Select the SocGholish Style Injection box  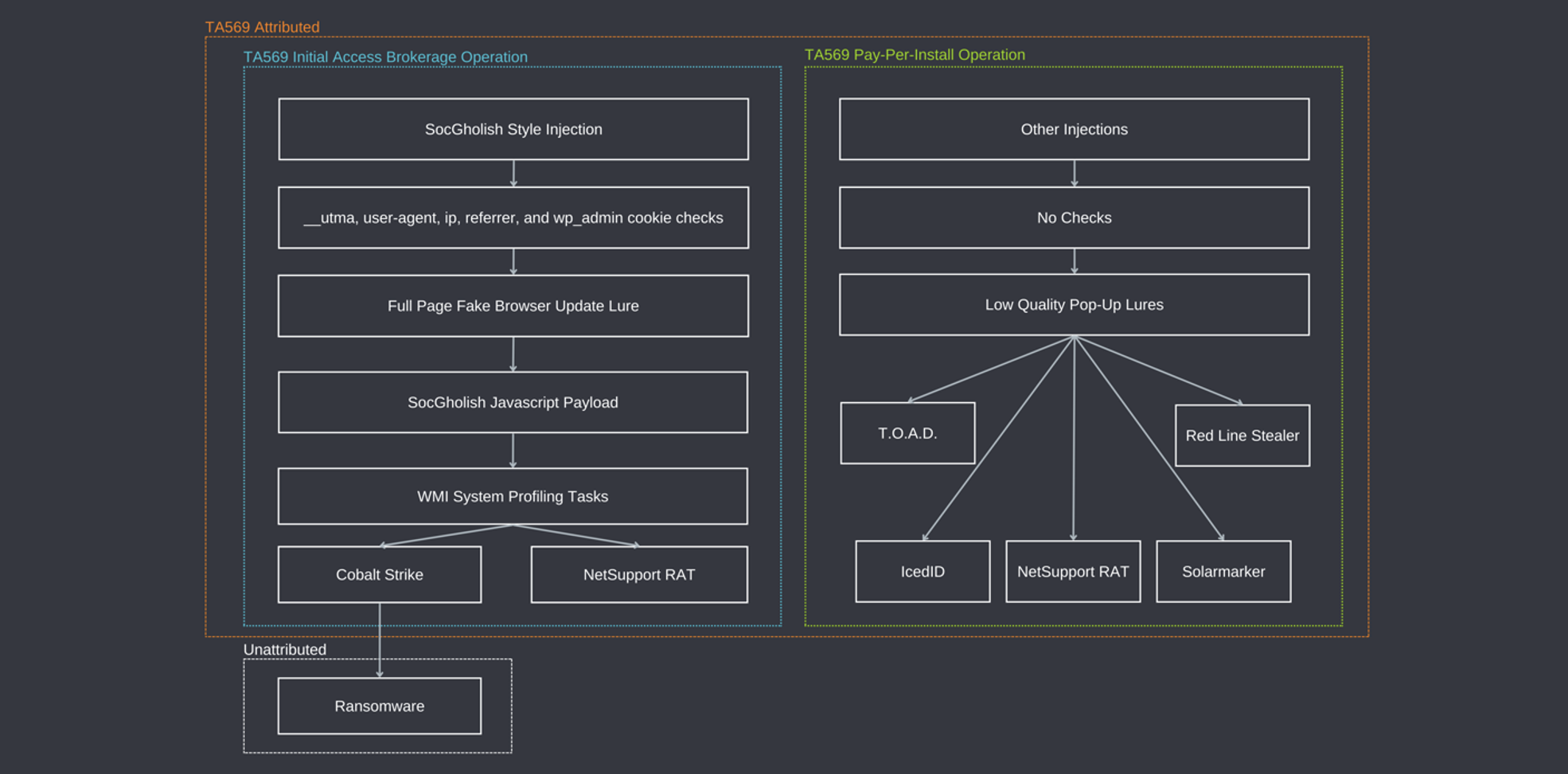point(513,129)
